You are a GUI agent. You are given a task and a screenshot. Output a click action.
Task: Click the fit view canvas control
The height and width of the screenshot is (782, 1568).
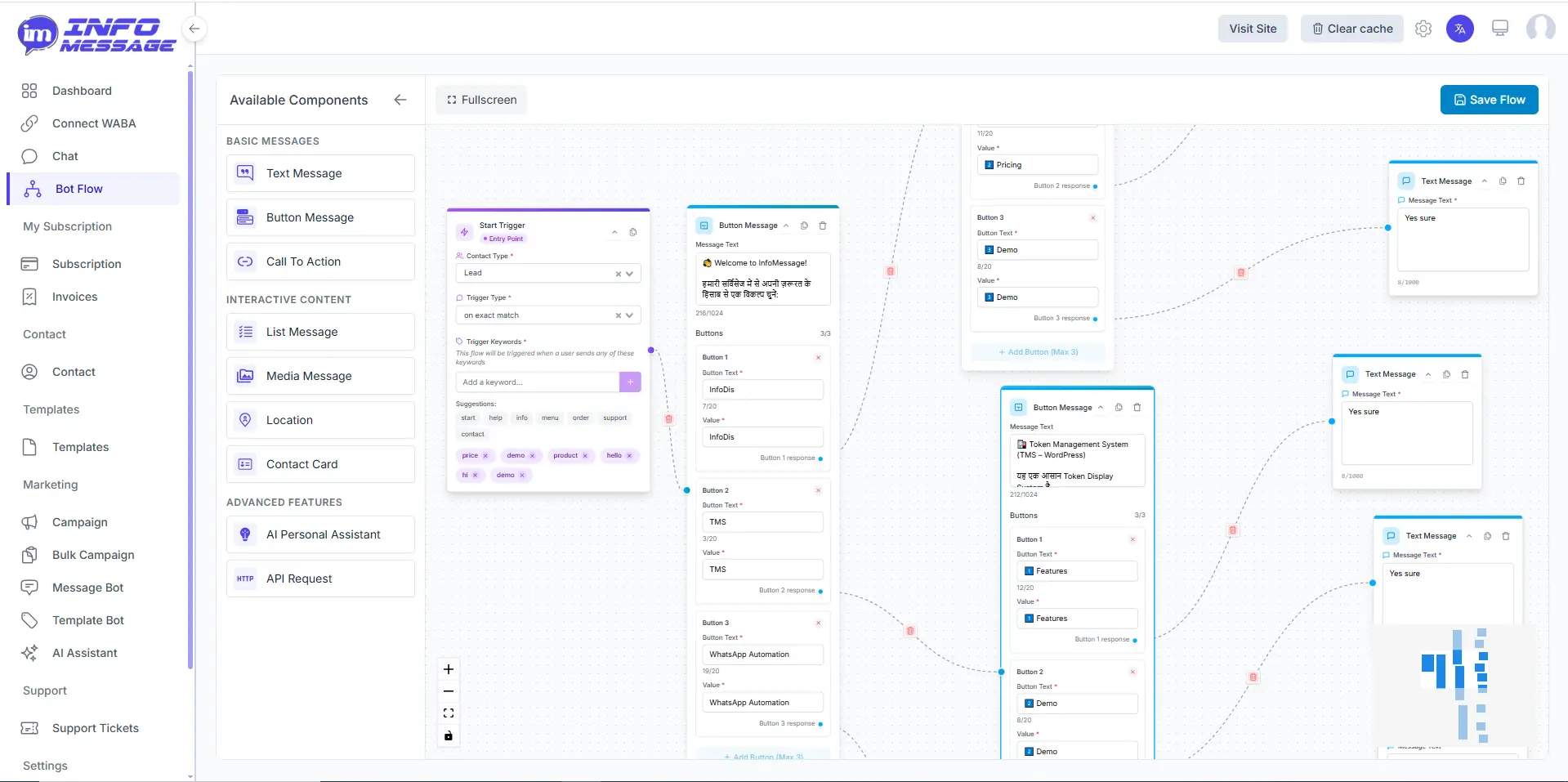point(449,713)
